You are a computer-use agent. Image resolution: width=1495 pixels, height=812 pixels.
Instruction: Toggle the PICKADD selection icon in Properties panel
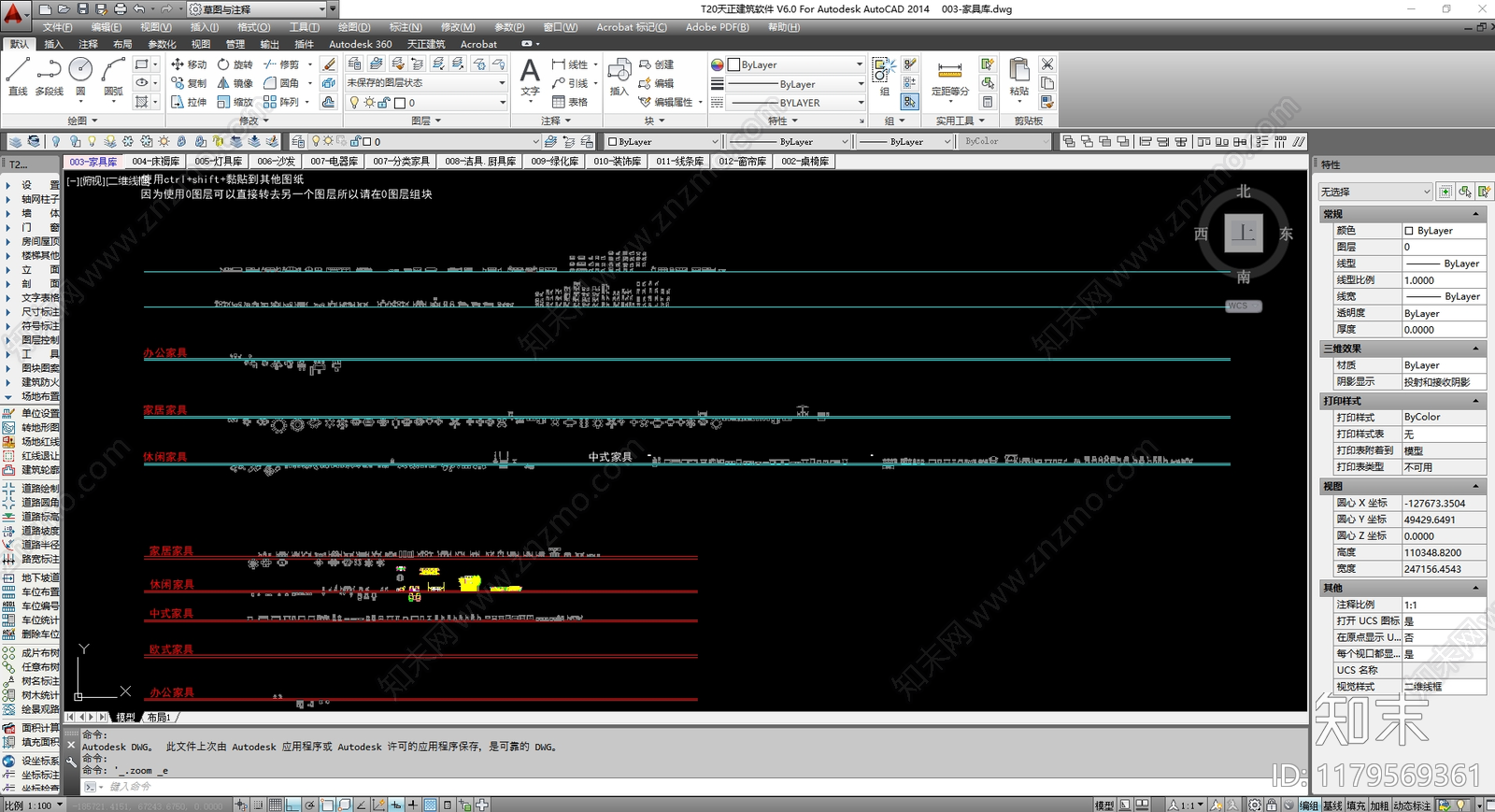(1445, 192)
